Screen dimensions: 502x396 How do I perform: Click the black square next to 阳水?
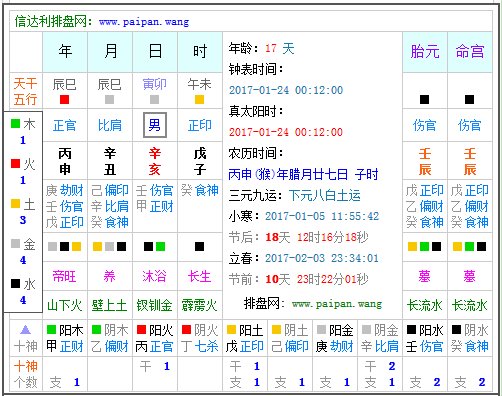coord(411,330)
